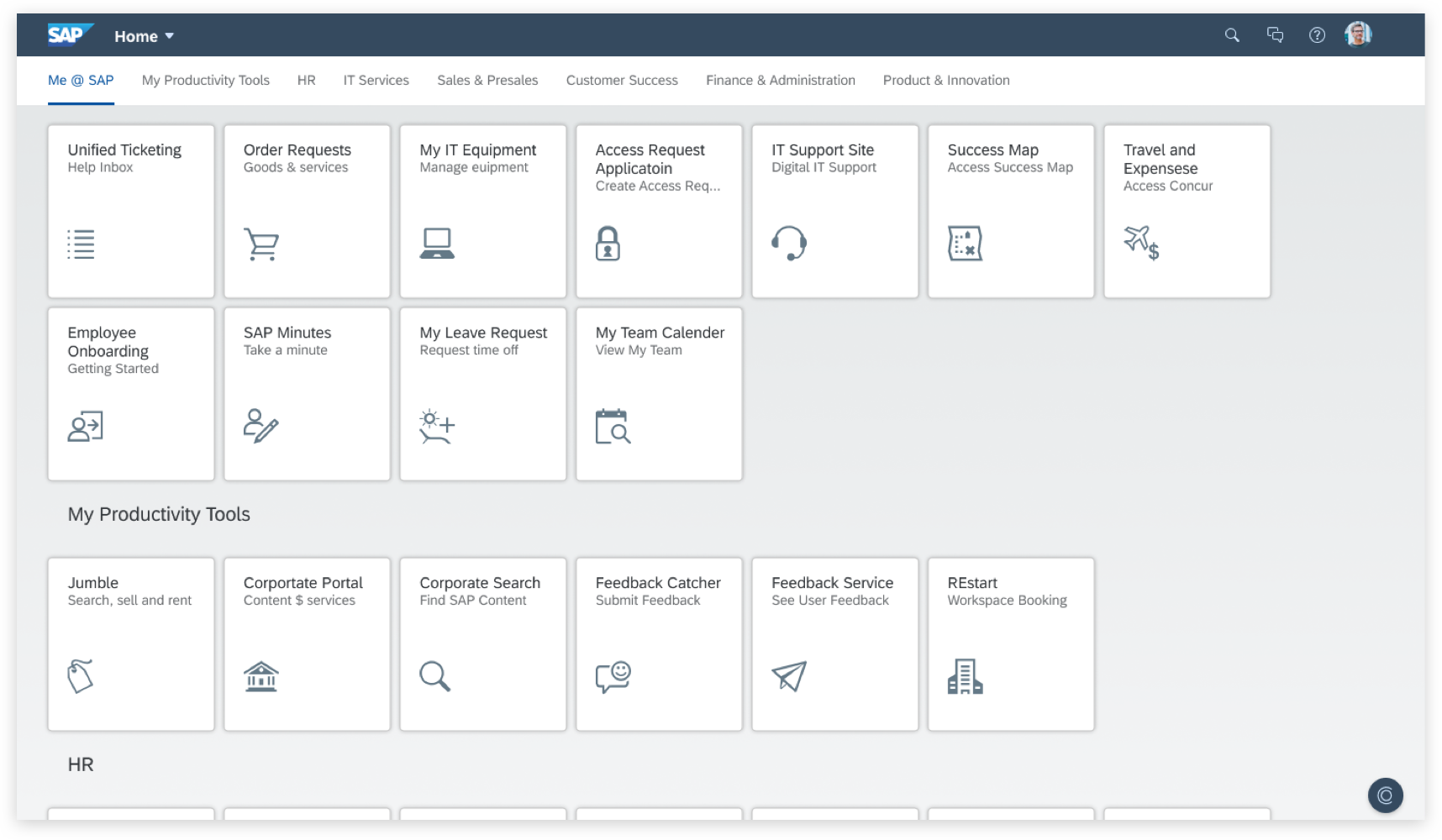Switch to the HR tab
Image resolution: width=1442 pixels, height=840 pixels.
coord(306,81)
